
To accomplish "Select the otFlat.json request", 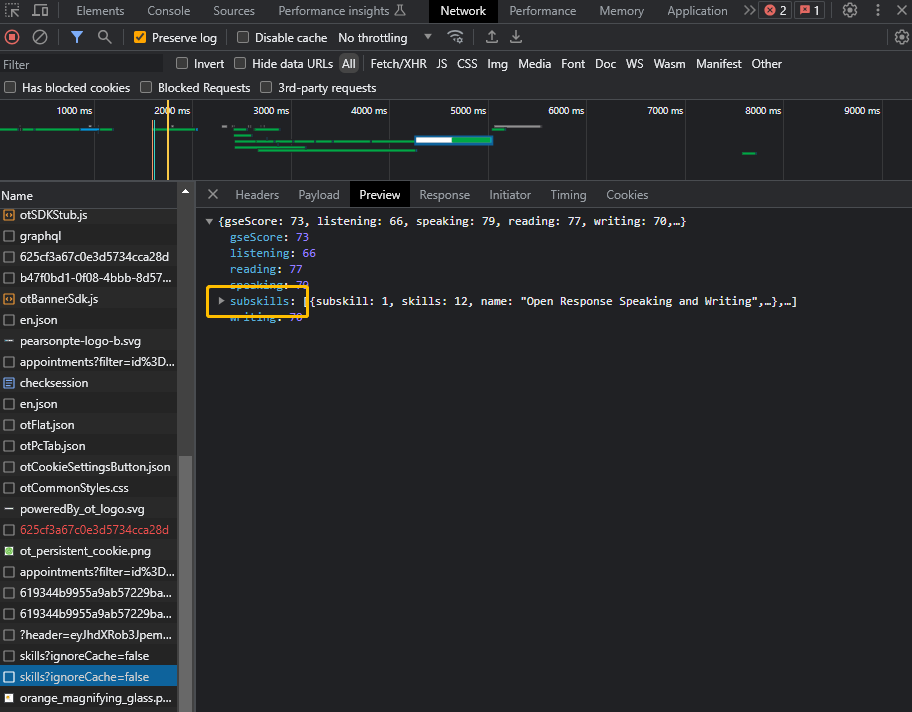I will pos(52,425).
